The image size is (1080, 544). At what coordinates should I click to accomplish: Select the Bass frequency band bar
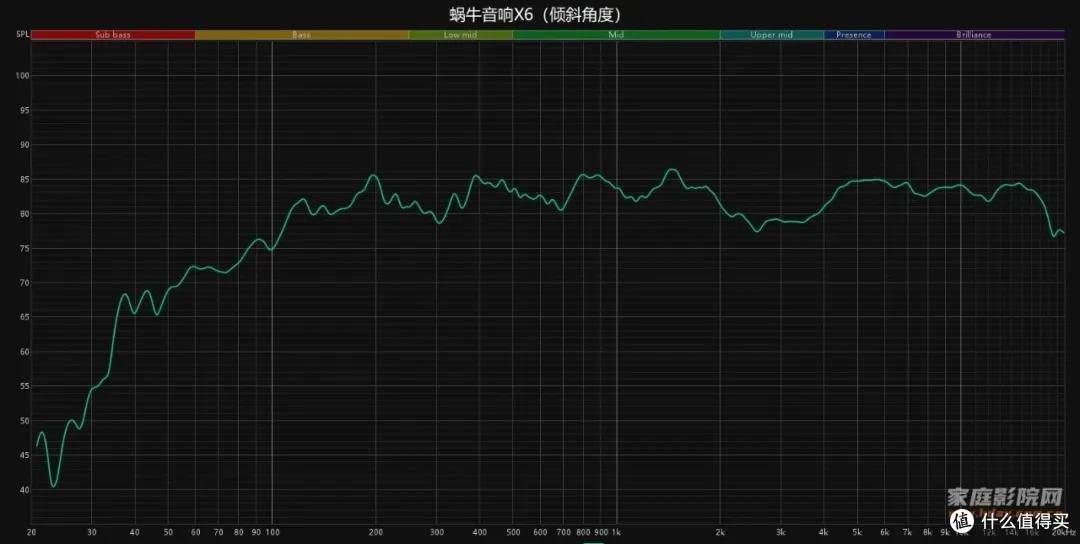(x=302, y=34)
